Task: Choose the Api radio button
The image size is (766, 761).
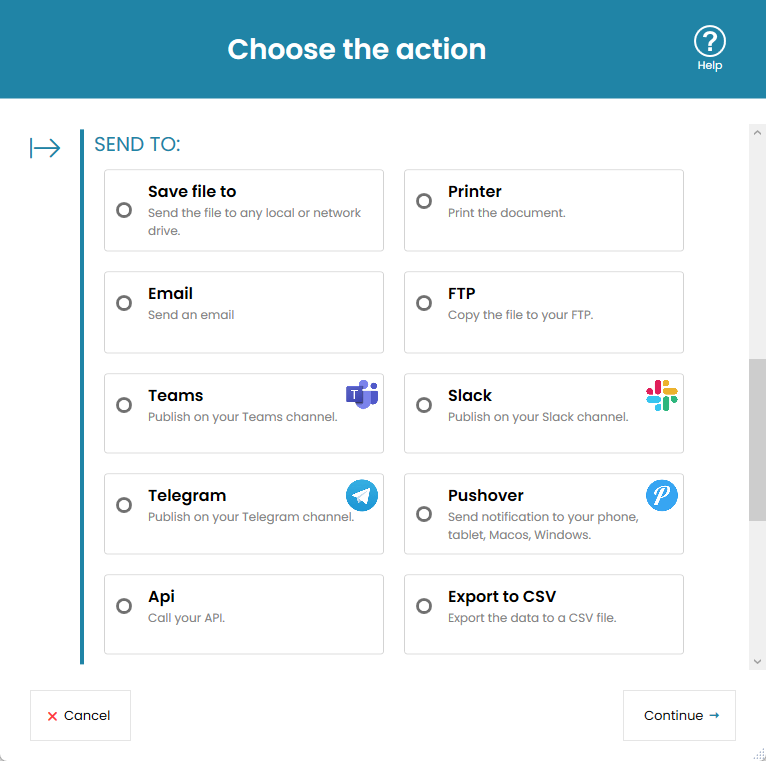Action: 124,606
